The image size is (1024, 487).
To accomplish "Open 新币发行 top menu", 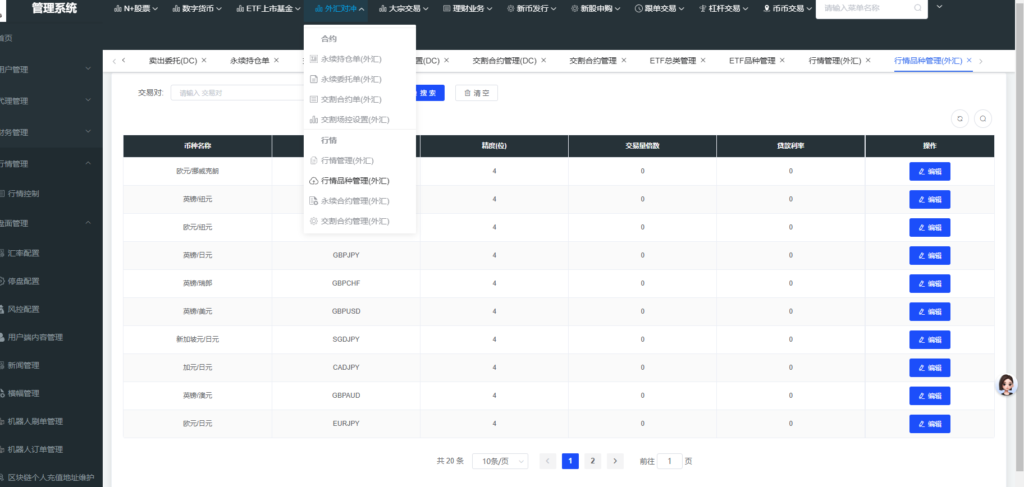I will click(x=531, y=8).
